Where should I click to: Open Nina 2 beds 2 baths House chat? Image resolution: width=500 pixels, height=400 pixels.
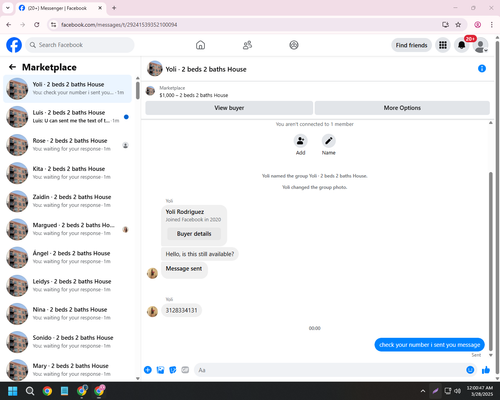tap(68, 314)
